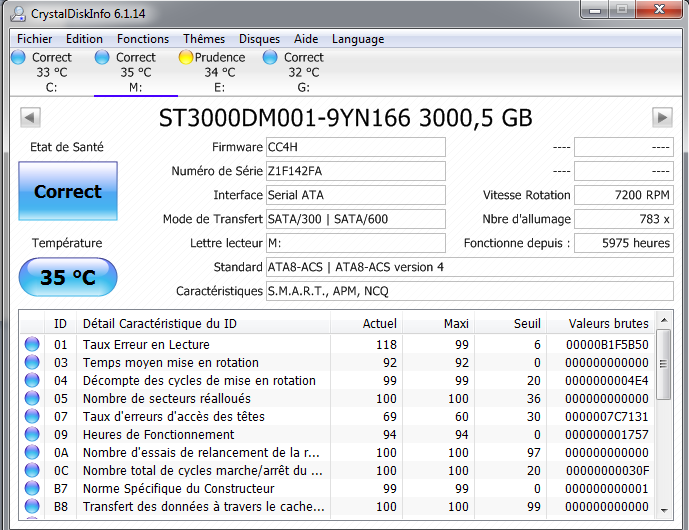Select drive G: status icon
Viewport: 689px width, 530px height.
pos(270,57)
